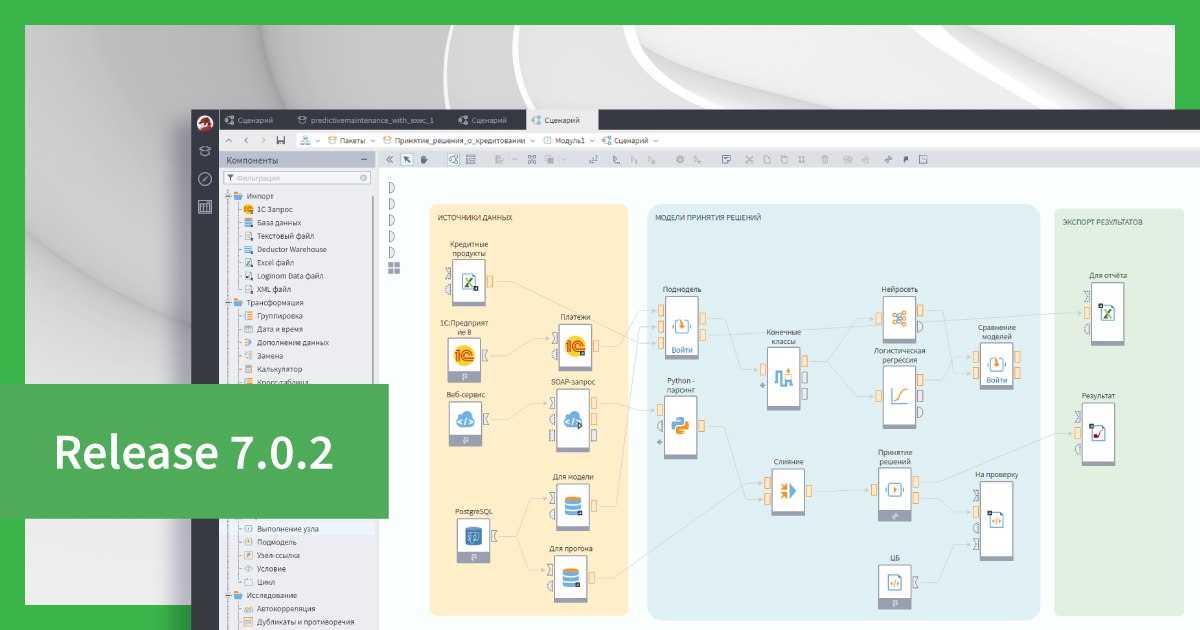1200x630 pixels.
Task: Click Войти on the Подмодель node
Action: 682,350
